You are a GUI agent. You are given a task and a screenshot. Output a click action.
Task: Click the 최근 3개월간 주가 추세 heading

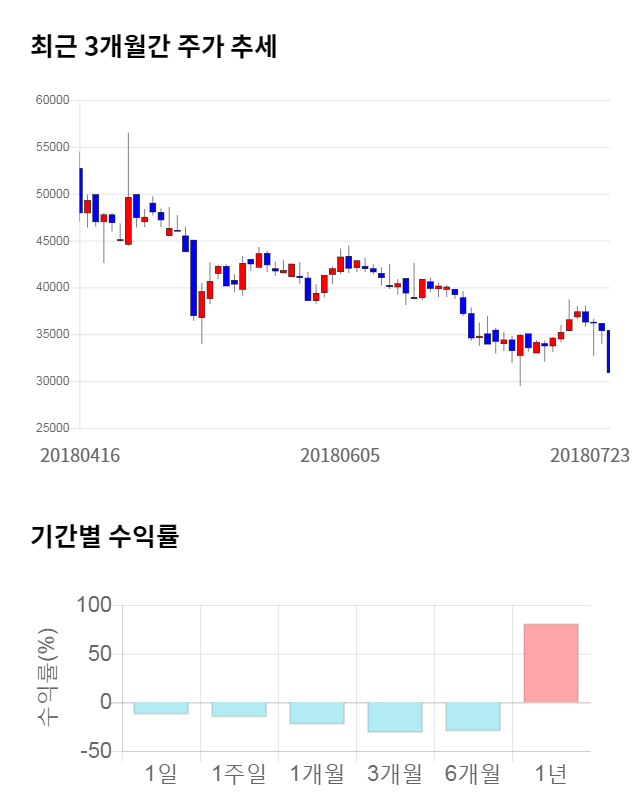pos(154,46)
